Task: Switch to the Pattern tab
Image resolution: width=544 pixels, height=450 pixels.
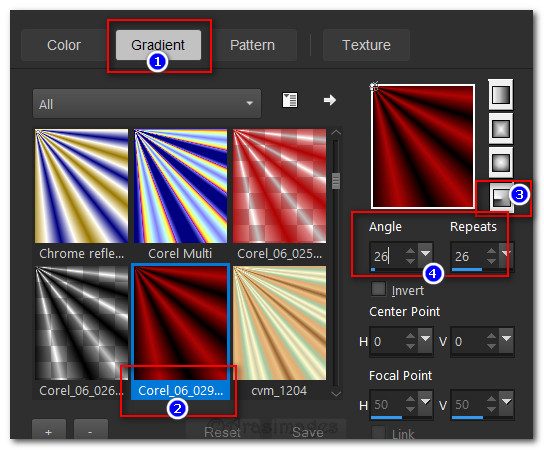Action: (x=253, y=45)
